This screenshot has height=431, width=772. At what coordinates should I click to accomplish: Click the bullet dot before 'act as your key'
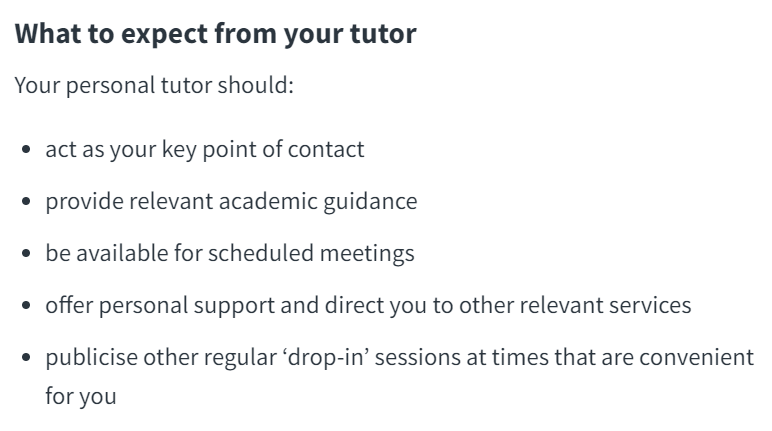(27, 149)
